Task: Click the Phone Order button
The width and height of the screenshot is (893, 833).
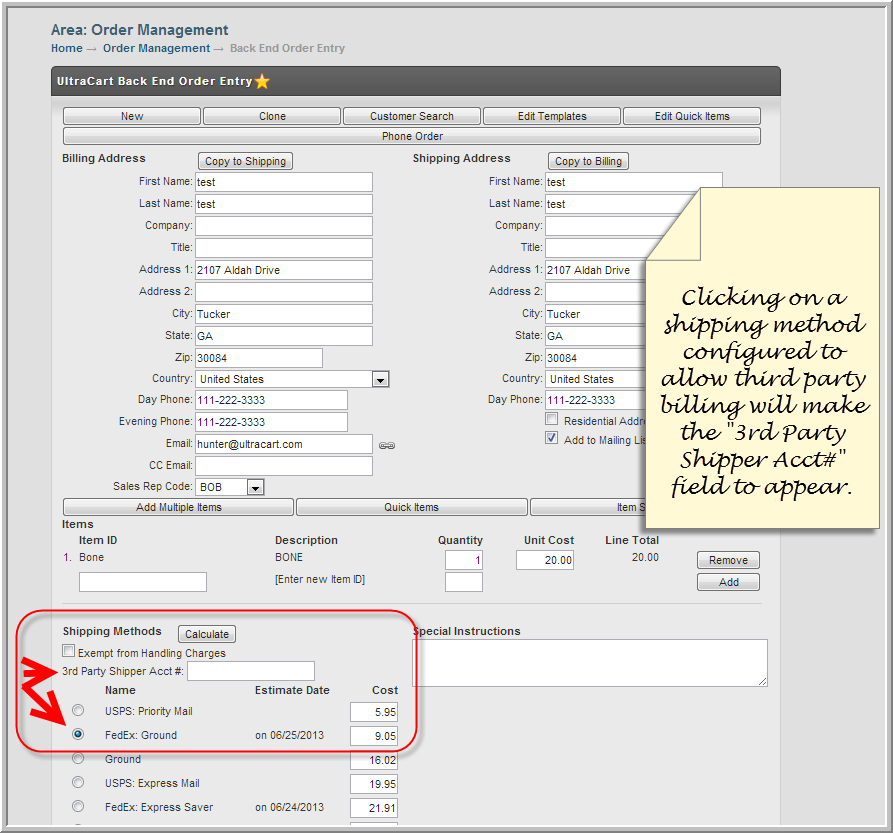Action: (412, 136)
